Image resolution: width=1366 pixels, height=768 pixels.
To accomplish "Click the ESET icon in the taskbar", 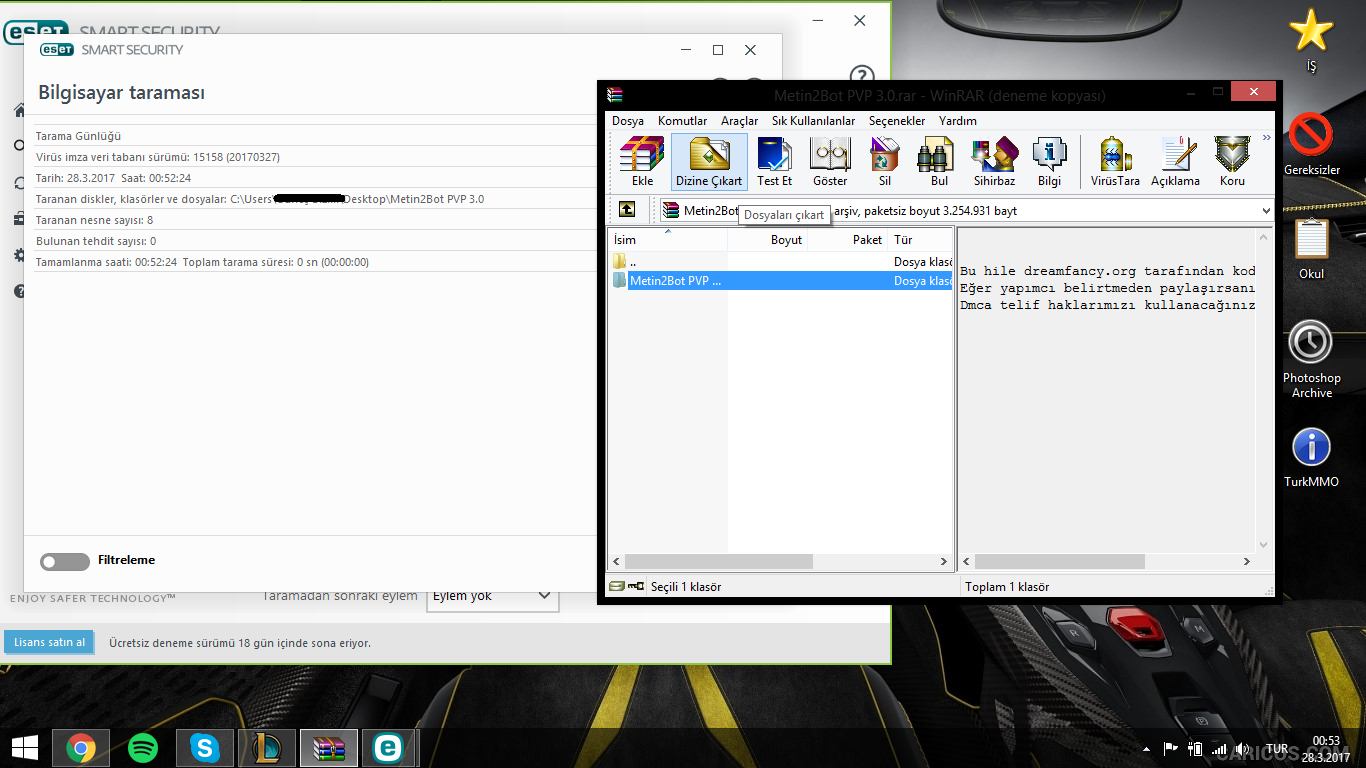I will click(x=388, y=747).
